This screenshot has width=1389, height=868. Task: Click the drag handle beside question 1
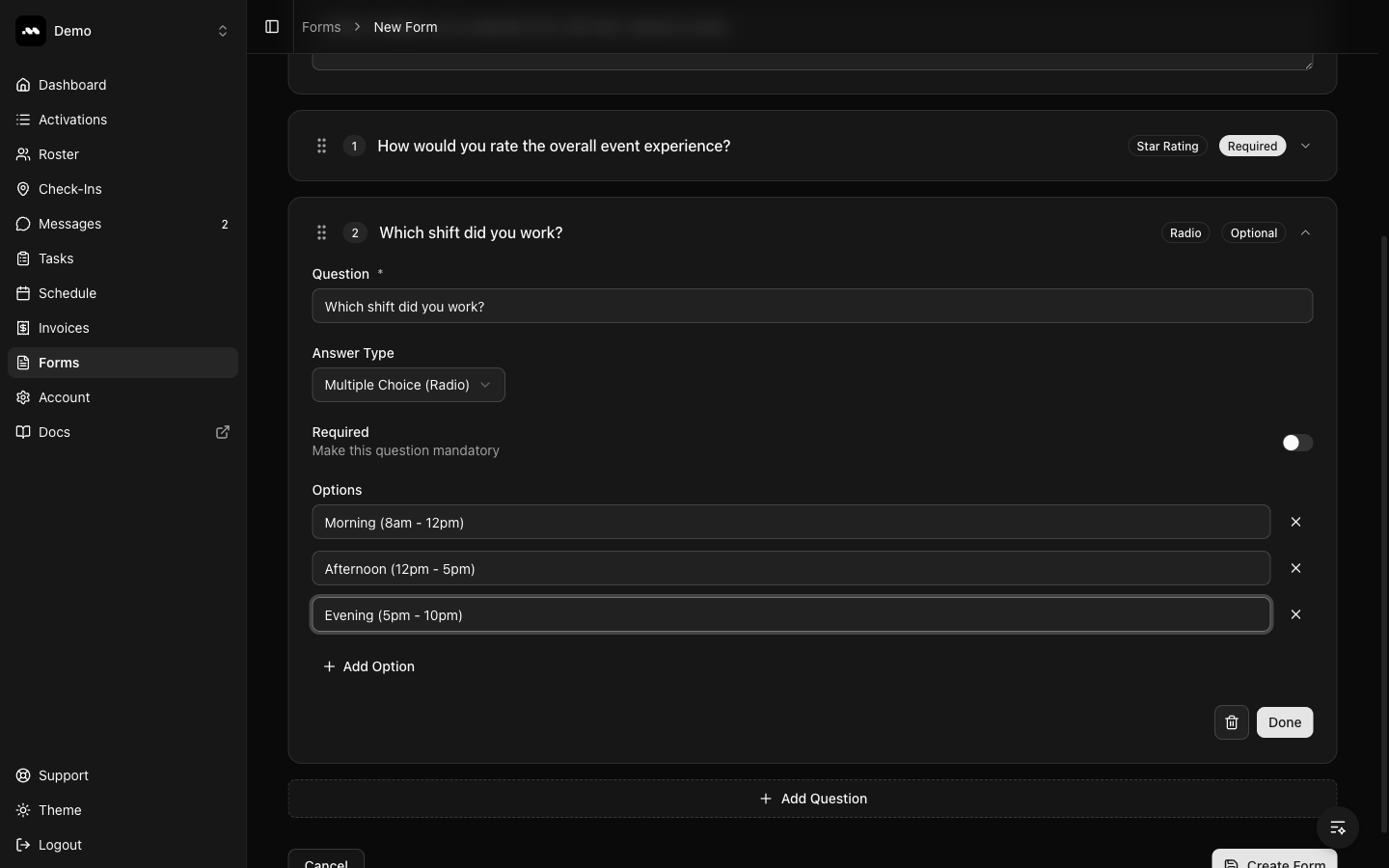click(322, 146)
